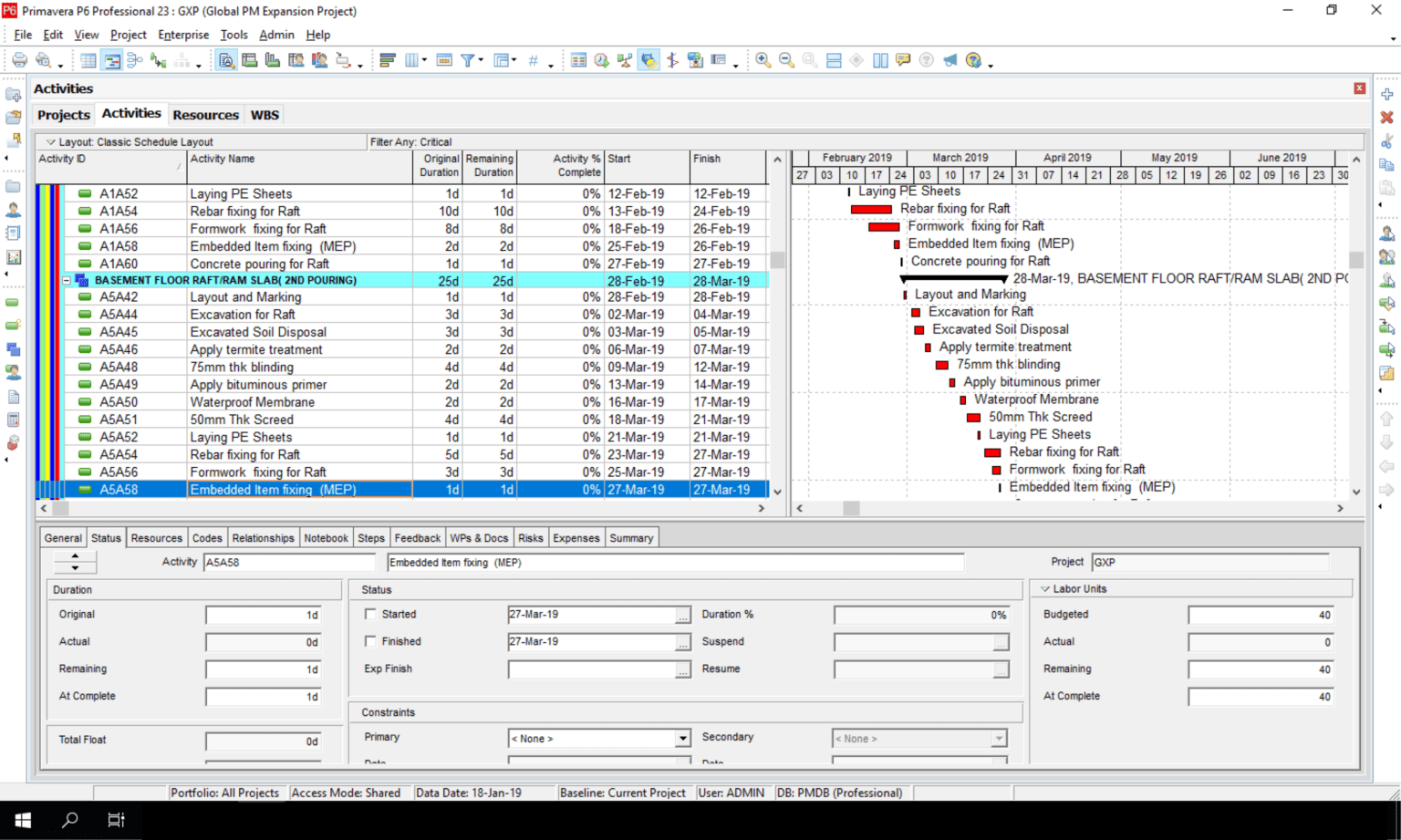The width and height of the screenshot is (1401, 840).
Task: Open the Project menu
Action: [x=128, y=35]
